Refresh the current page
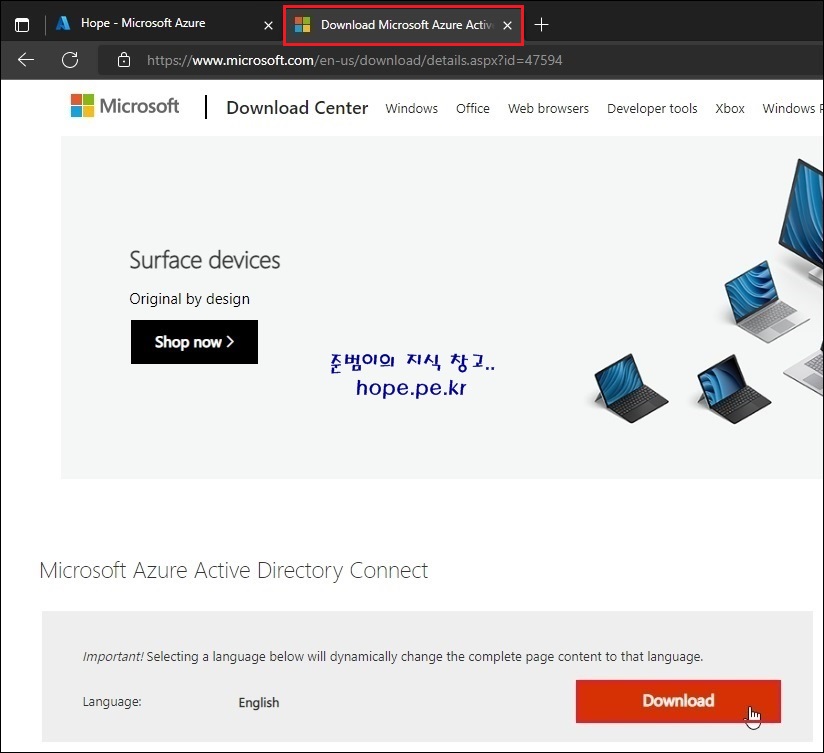 [70, 60]
